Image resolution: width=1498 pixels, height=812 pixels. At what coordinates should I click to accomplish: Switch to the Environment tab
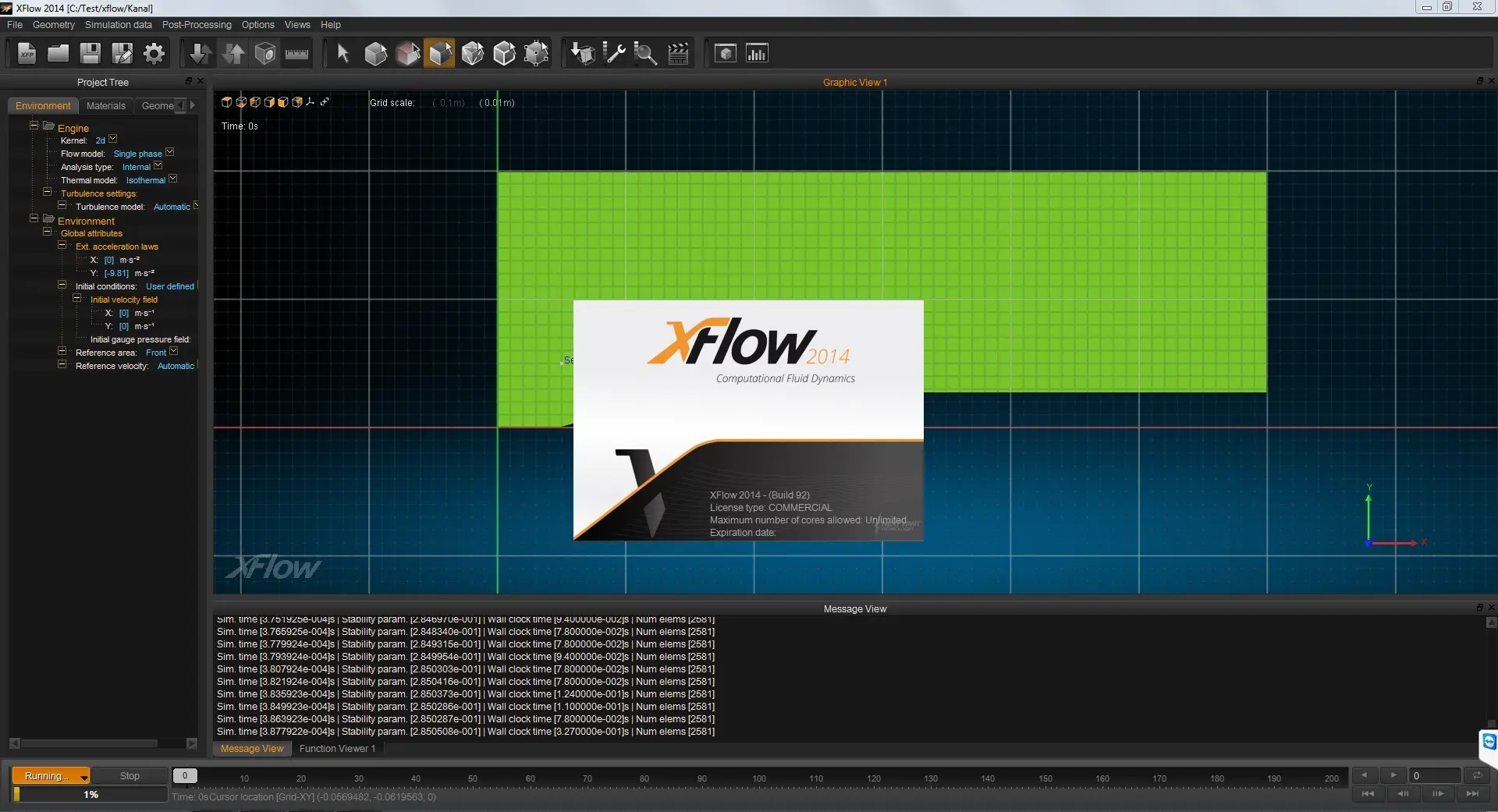[43, 106]
